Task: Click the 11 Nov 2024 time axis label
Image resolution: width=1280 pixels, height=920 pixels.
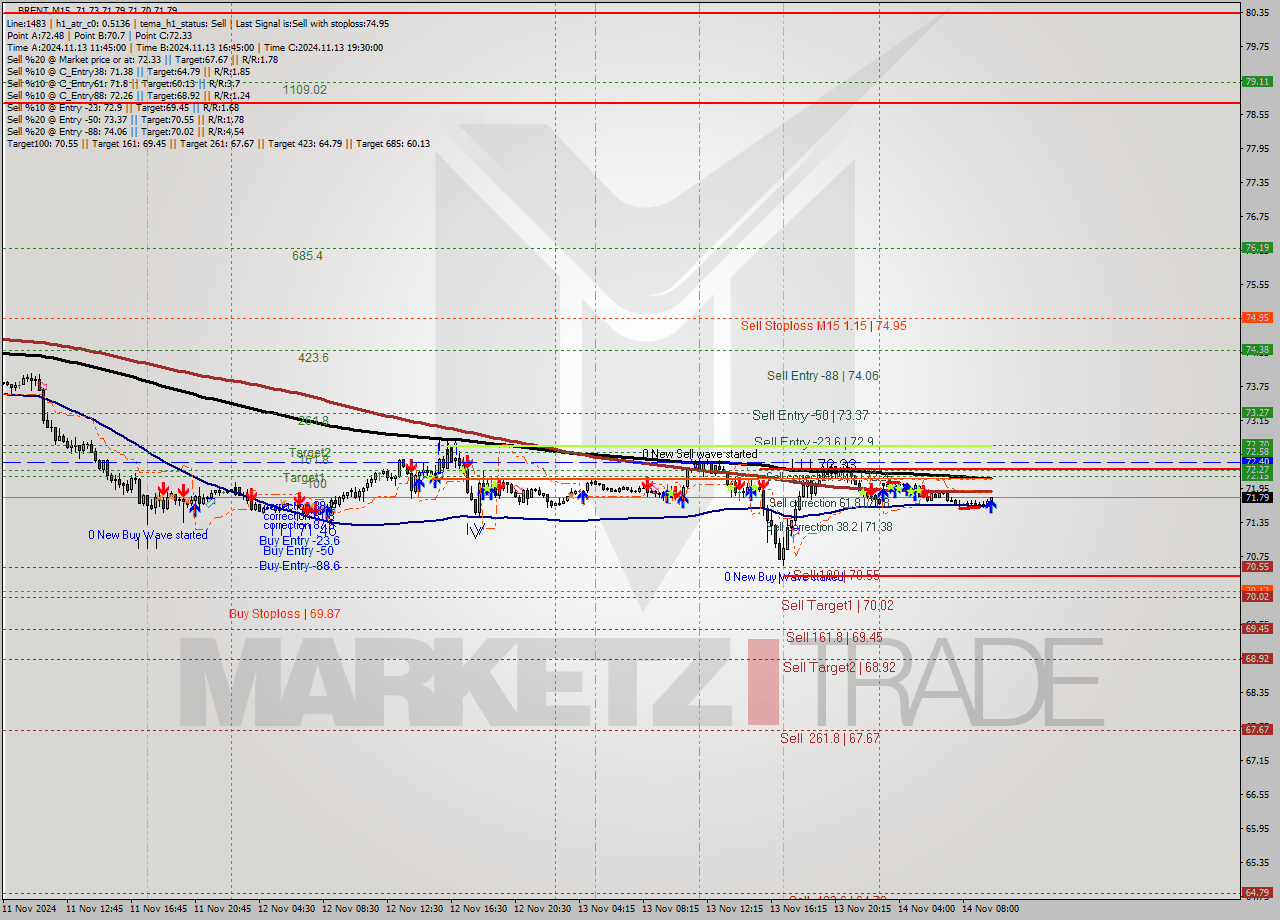Action: [x=28, y=909]
